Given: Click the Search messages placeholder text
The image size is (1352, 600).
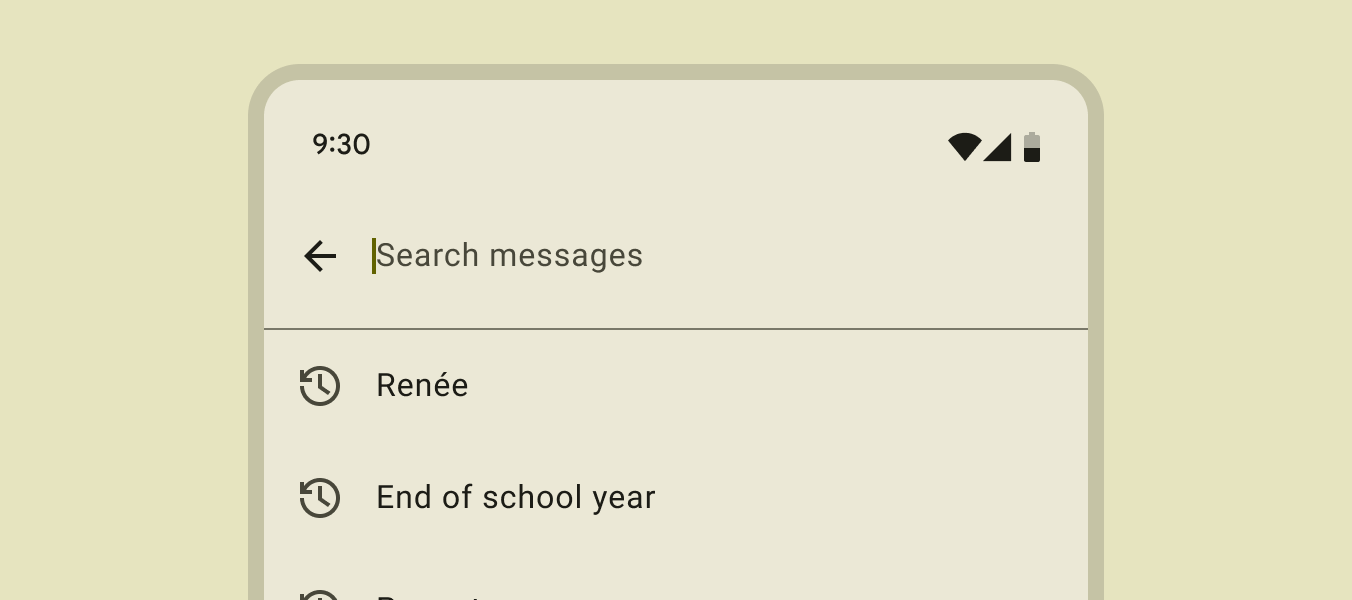Looking at the screenshot, I should click(x=510, y=256).
